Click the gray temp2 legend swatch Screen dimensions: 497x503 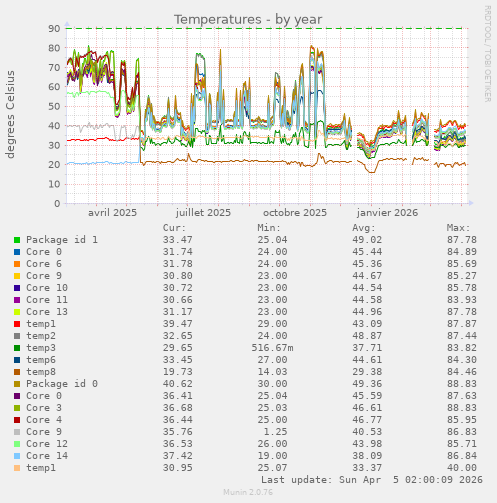click(x=17, y=336)
